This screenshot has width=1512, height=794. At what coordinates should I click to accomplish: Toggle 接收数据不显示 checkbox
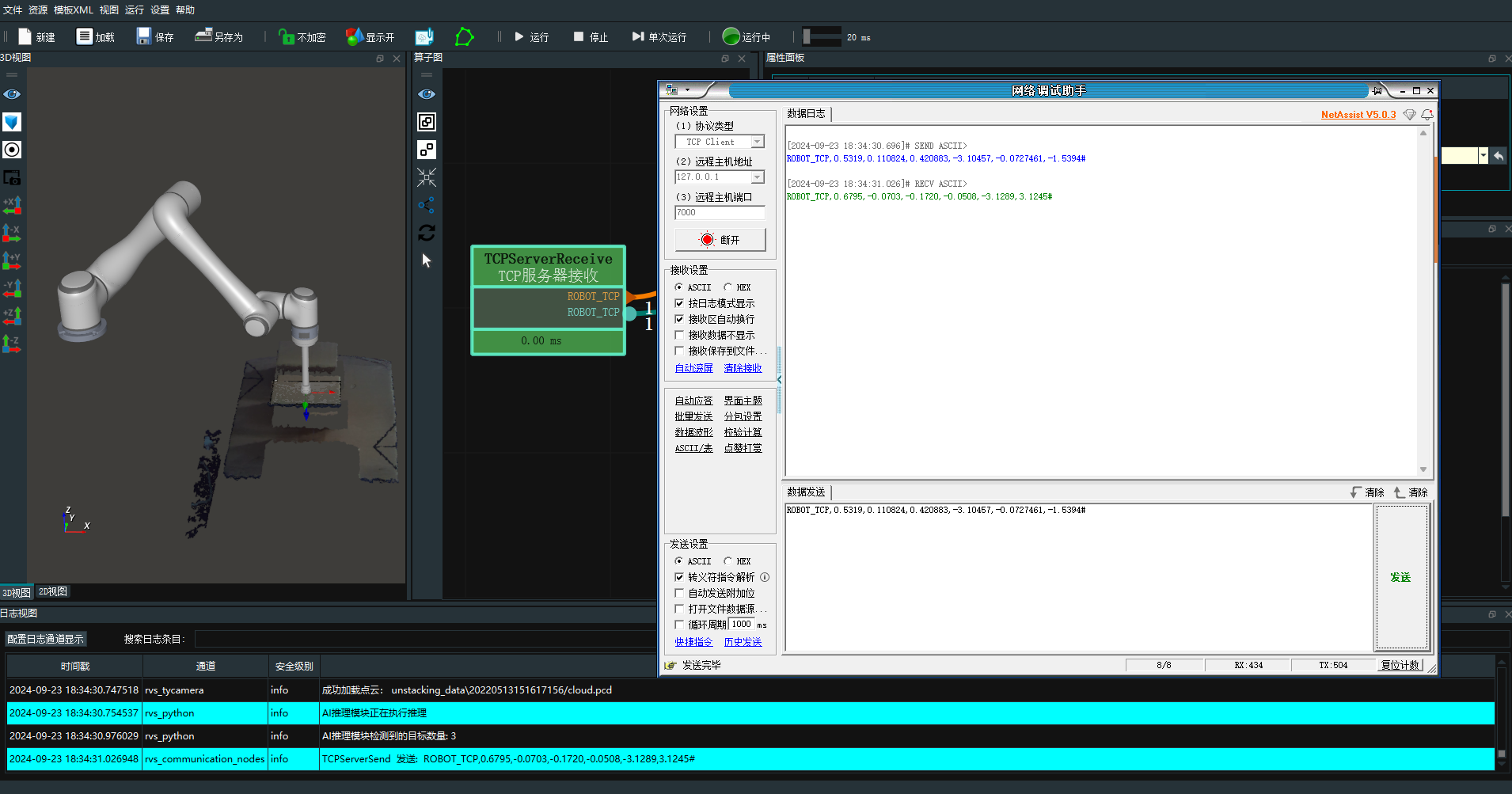(x=679, y=335)
